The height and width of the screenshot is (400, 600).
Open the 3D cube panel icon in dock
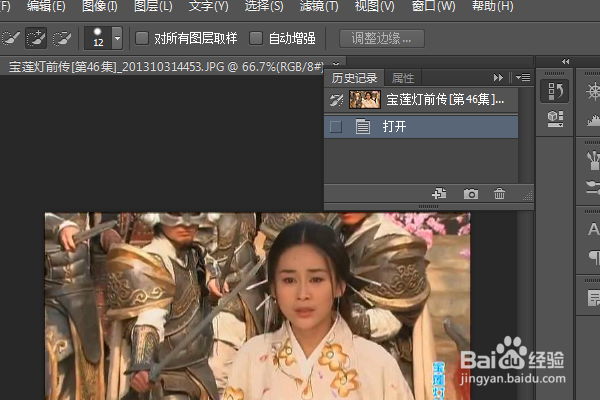[x=555, y=119]
